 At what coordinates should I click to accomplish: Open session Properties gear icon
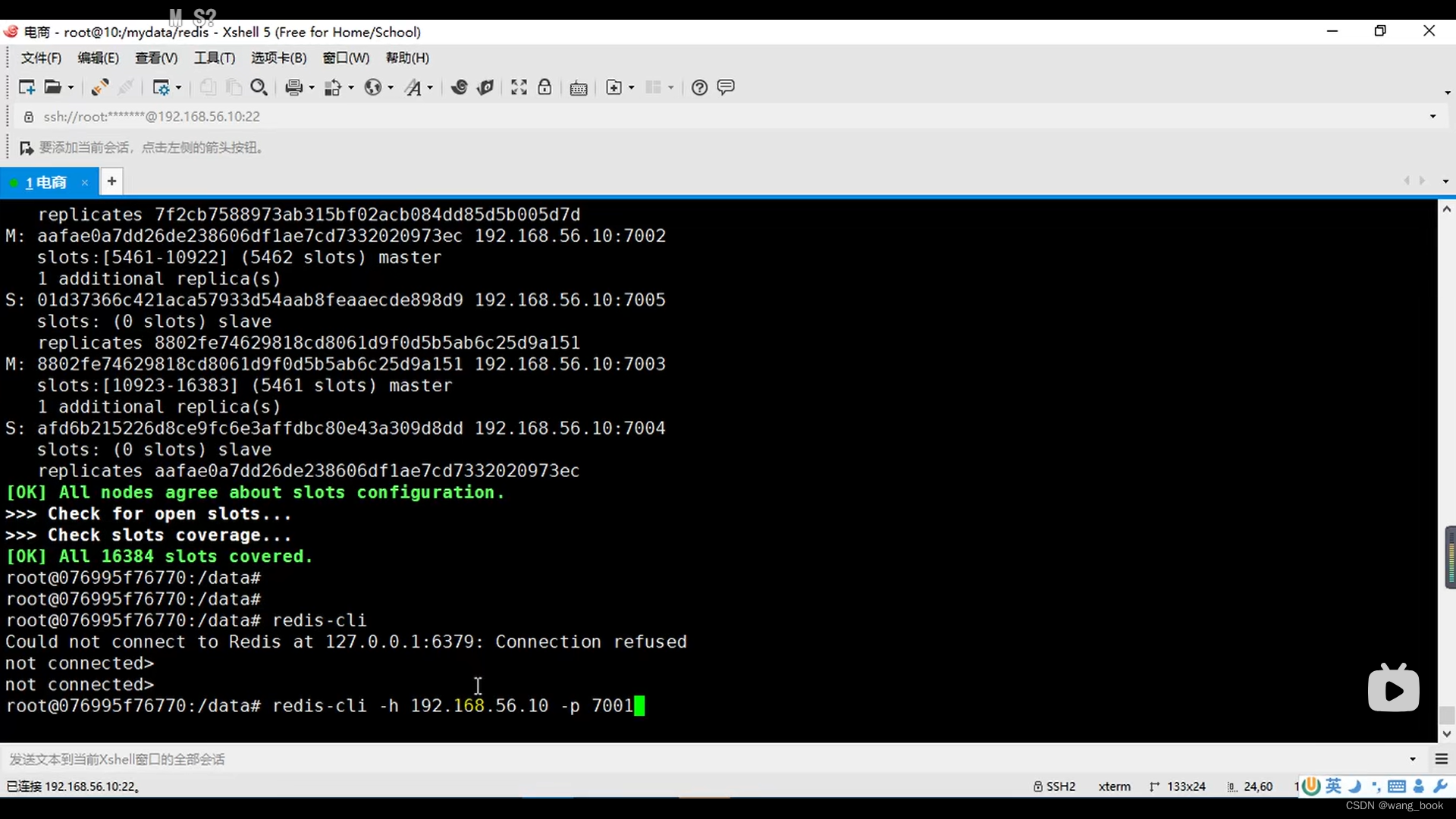[161, 87]
